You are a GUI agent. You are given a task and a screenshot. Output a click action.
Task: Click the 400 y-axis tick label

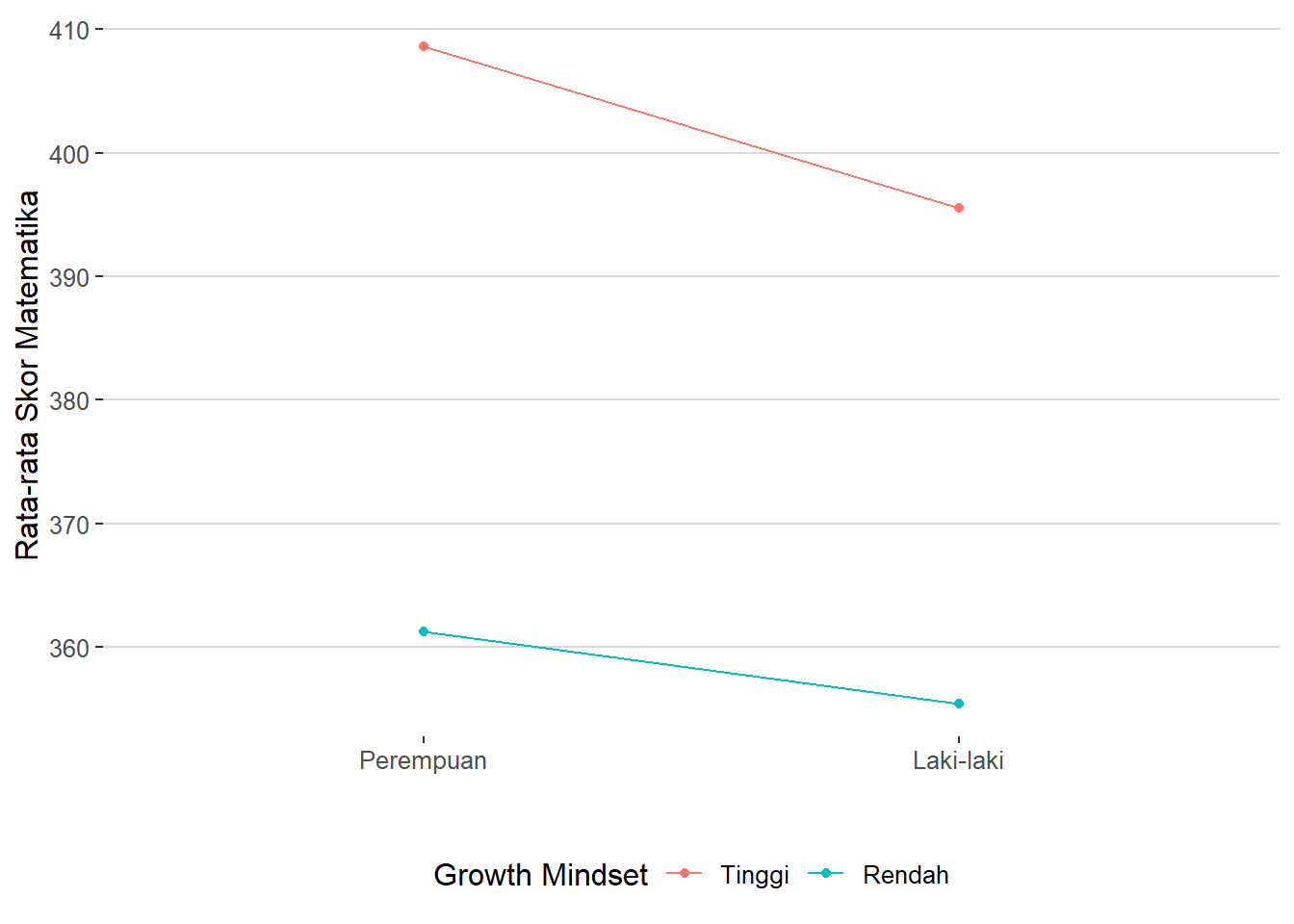(69, 154)
